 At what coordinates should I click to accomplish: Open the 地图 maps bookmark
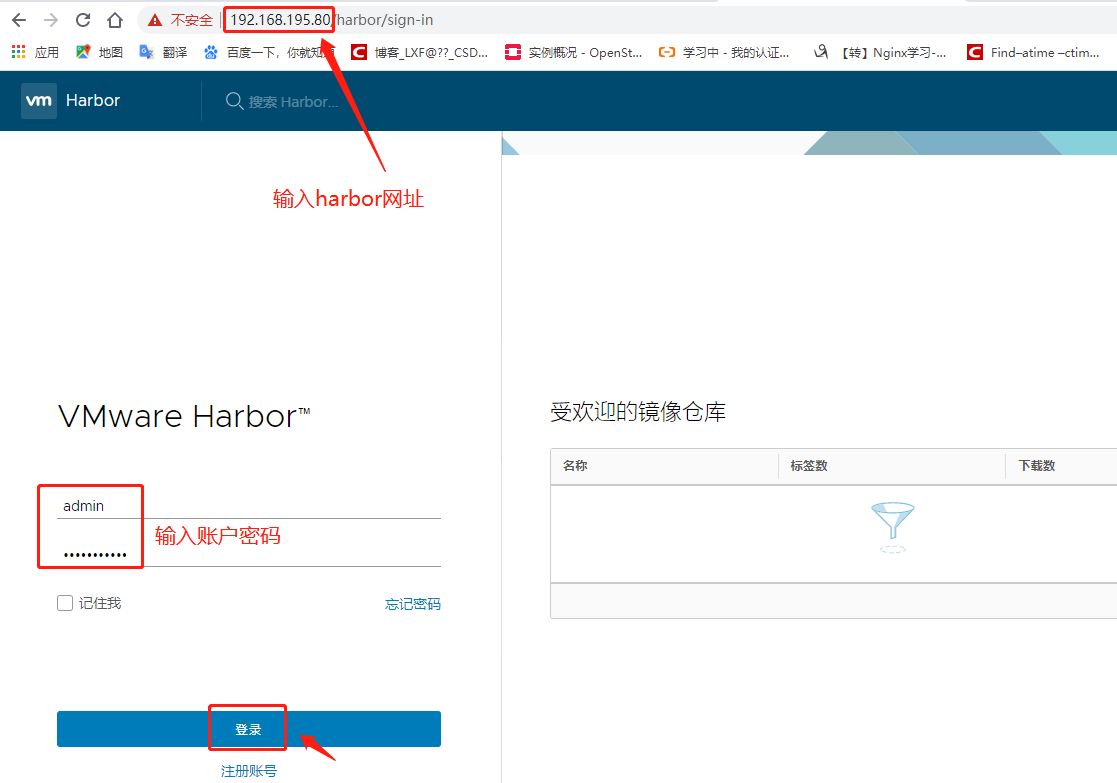[99, 52]
